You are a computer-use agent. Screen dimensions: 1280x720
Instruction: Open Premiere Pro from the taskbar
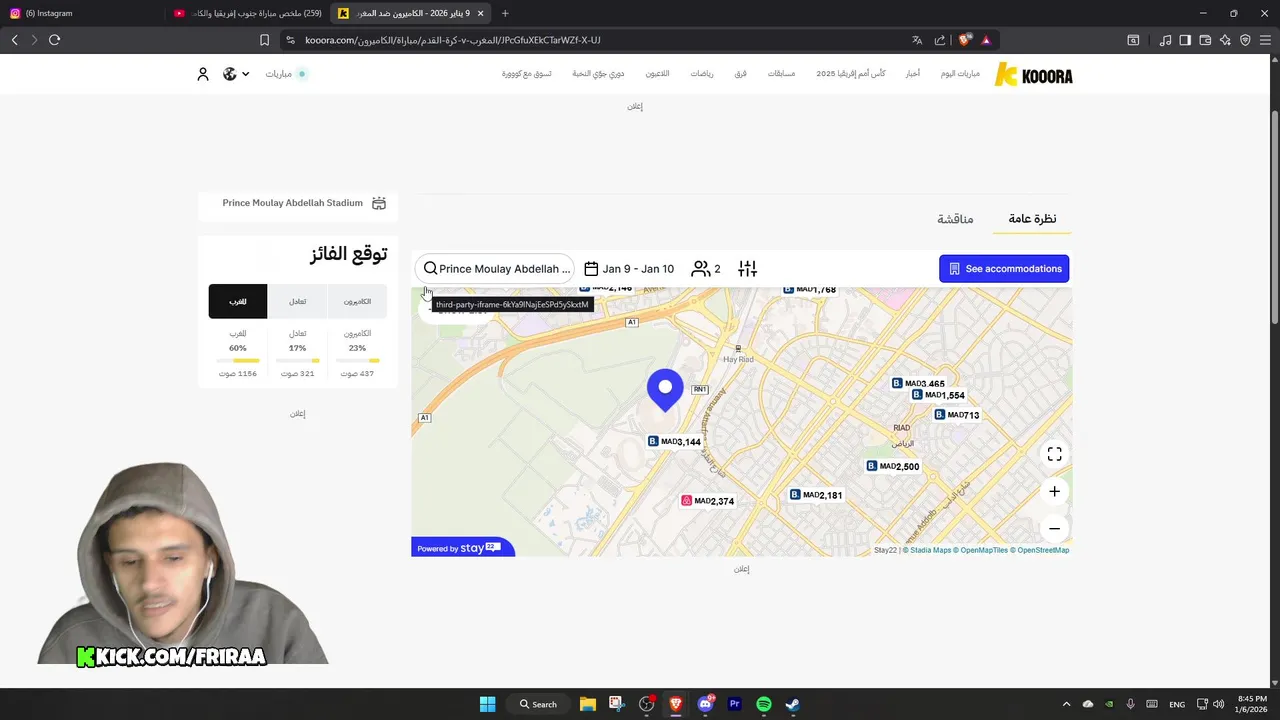[x=734, y=704]
